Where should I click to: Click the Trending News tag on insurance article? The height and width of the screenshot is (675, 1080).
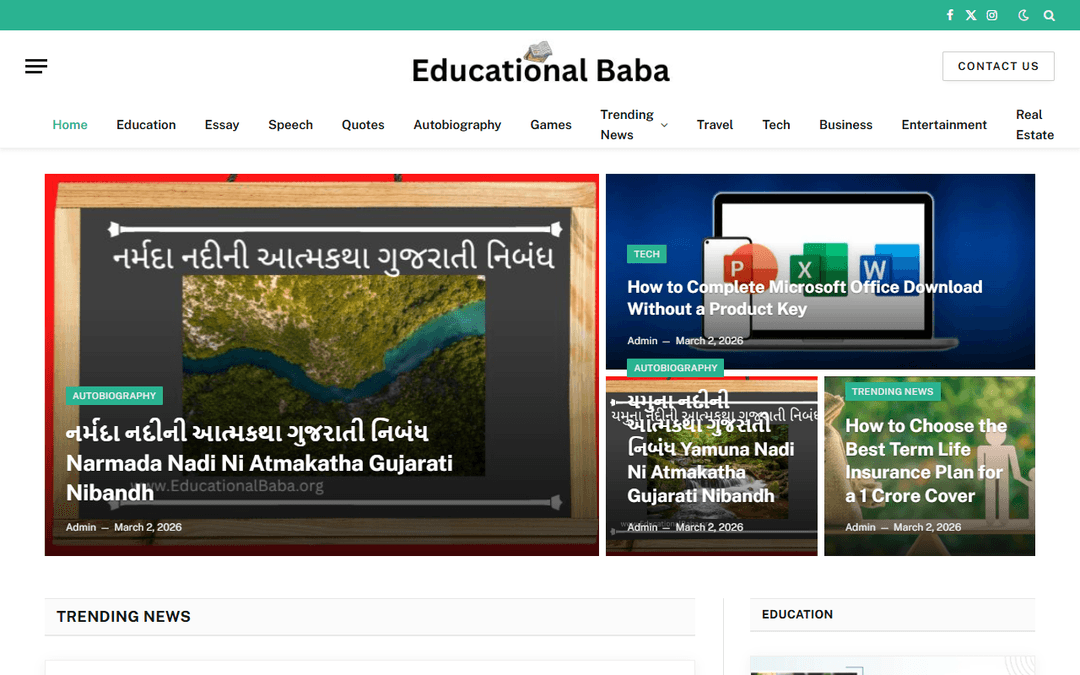(892, 391)
